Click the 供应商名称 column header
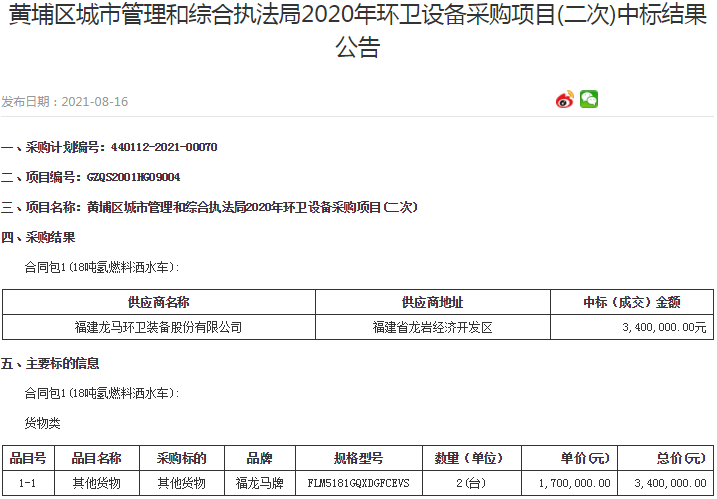Viewport: 717px width, 499px height. (159, 302)
